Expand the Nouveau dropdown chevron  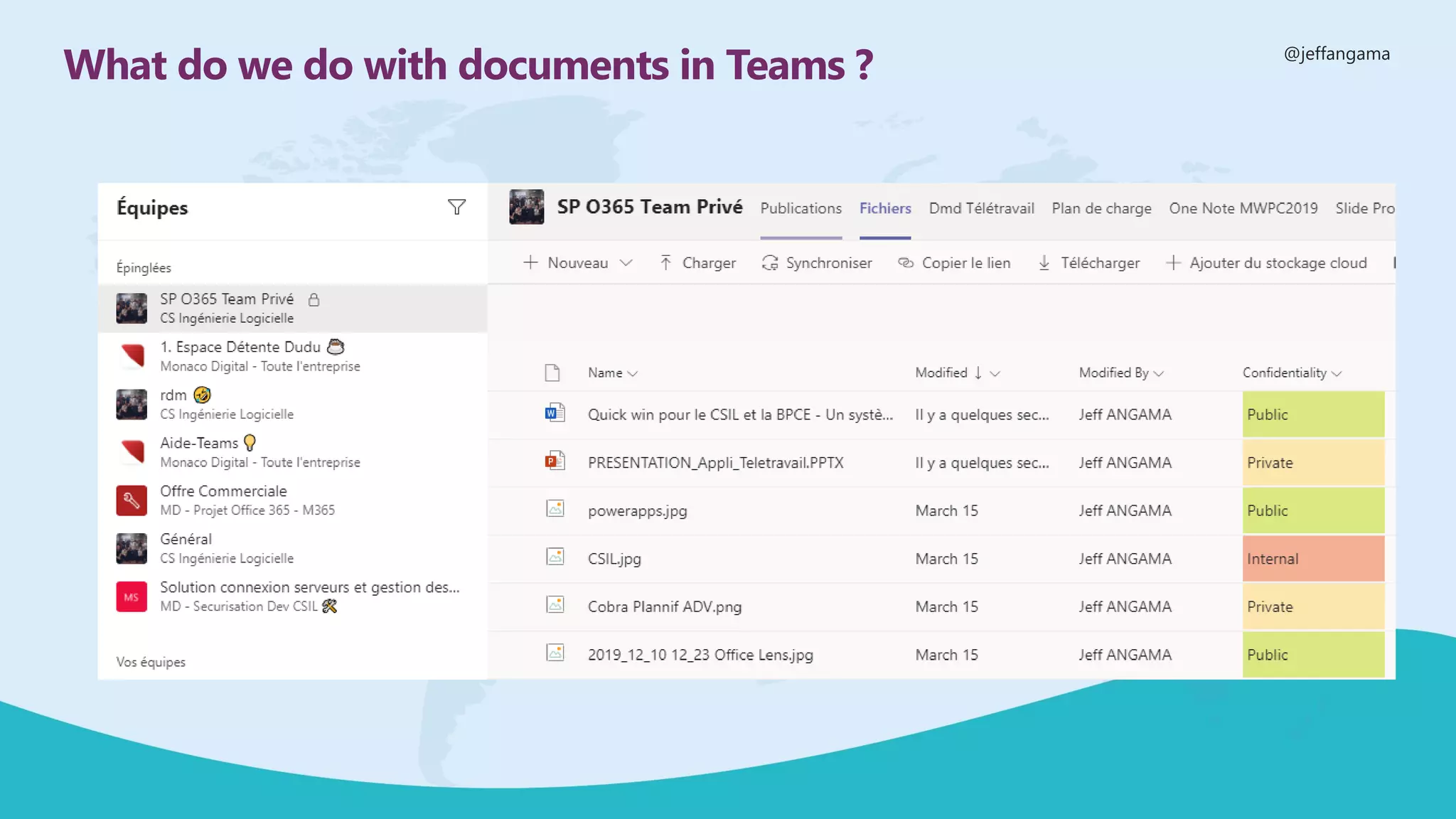[626, 262]
